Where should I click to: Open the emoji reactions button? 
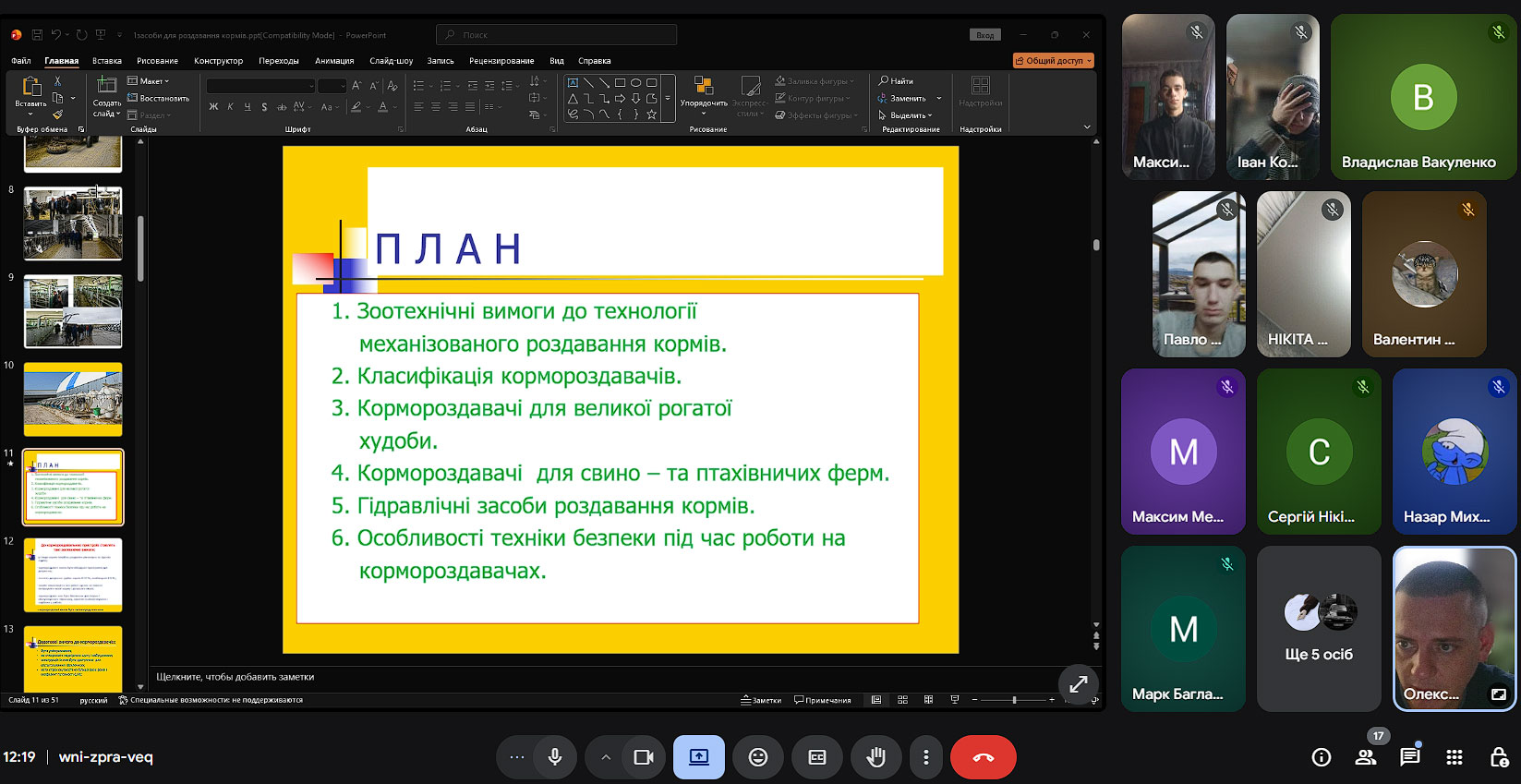[x=757, y=757]
